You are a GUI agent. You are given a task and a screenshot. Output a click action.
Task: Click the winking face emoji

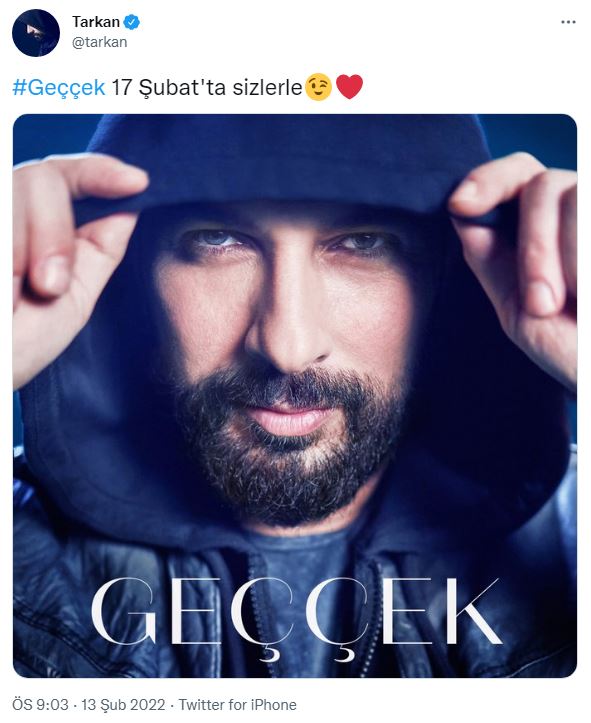tap(319, 87)
